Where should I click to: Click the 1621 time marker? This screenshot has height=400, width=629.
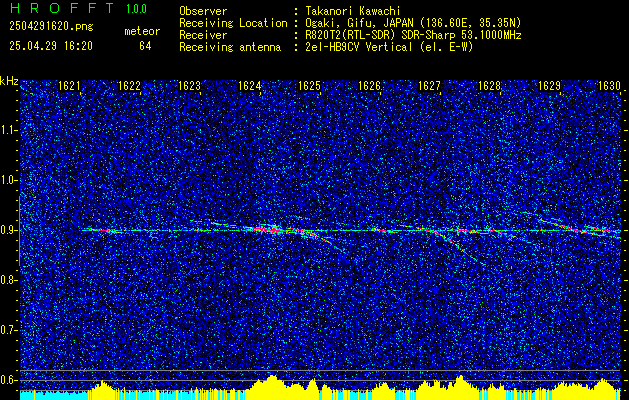coord(69,86)
